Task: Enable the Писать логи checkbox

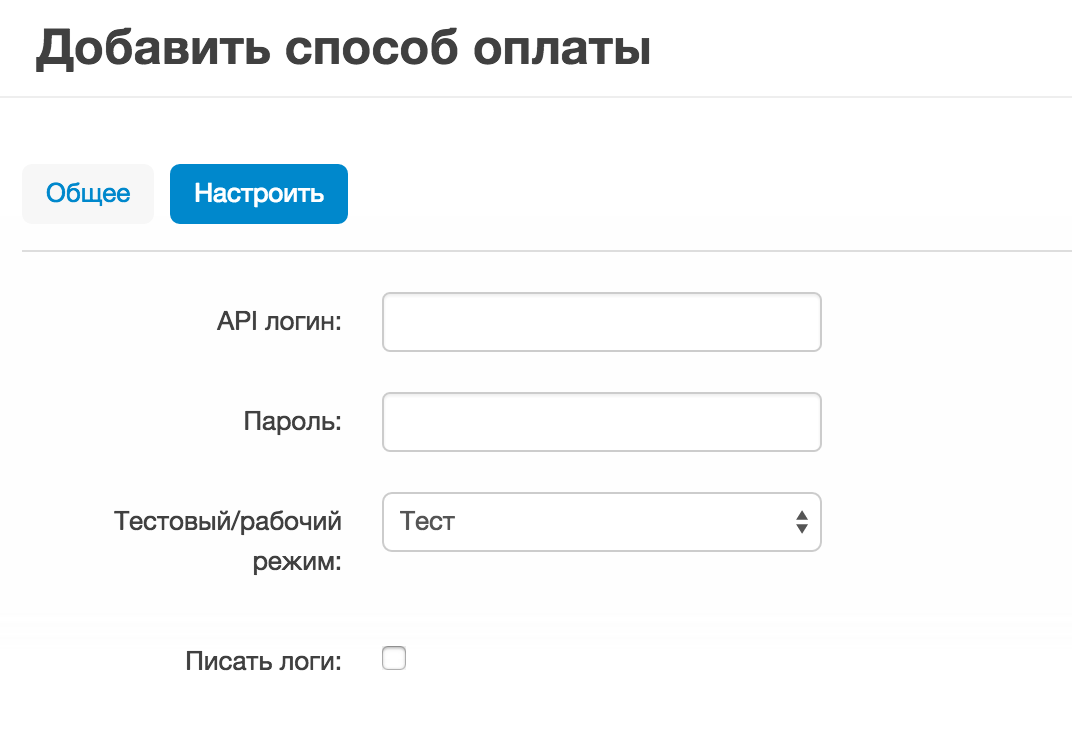Action: 395,659
